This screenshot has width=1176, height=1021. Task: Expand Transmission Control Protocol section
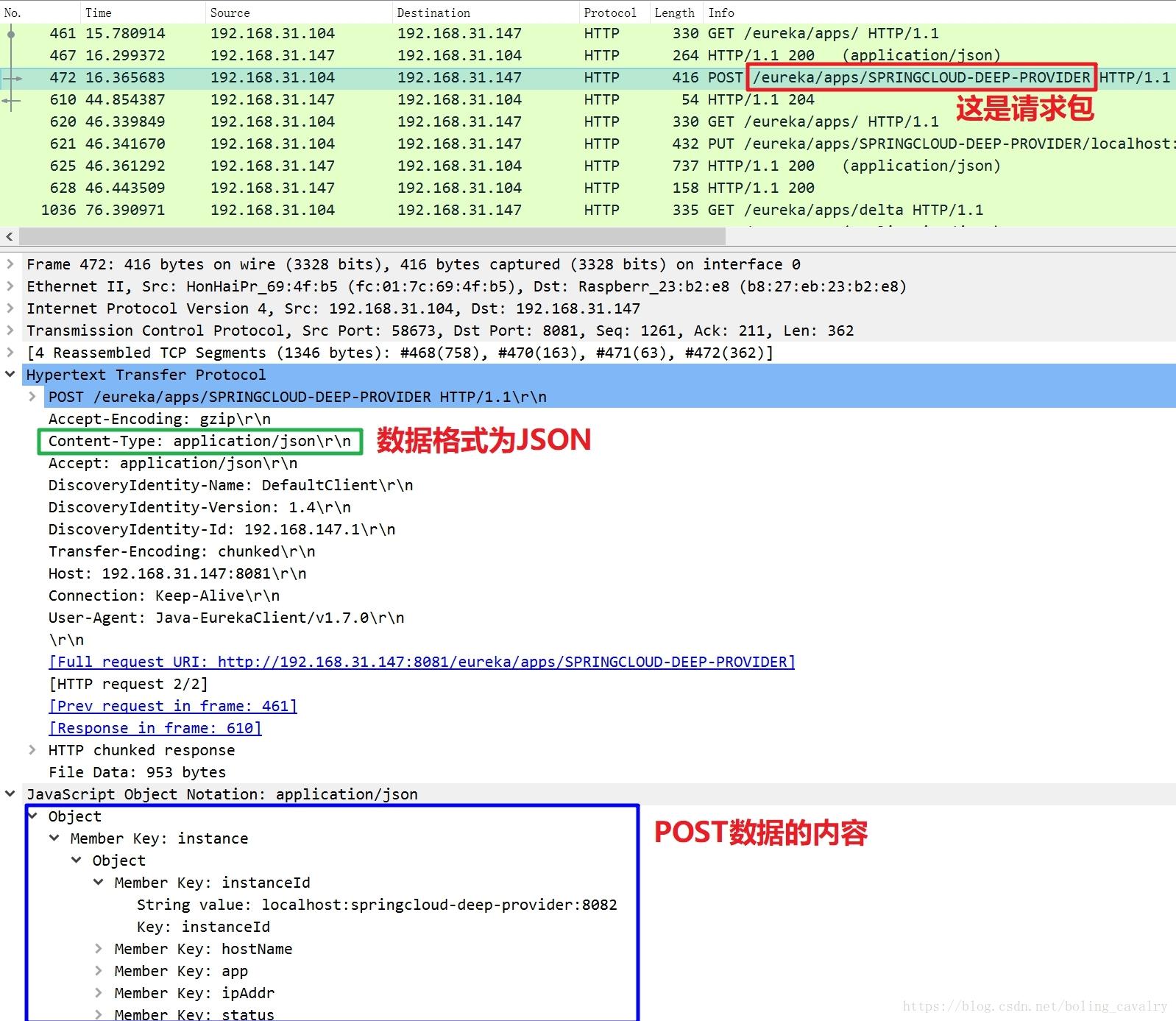[10, 330]
